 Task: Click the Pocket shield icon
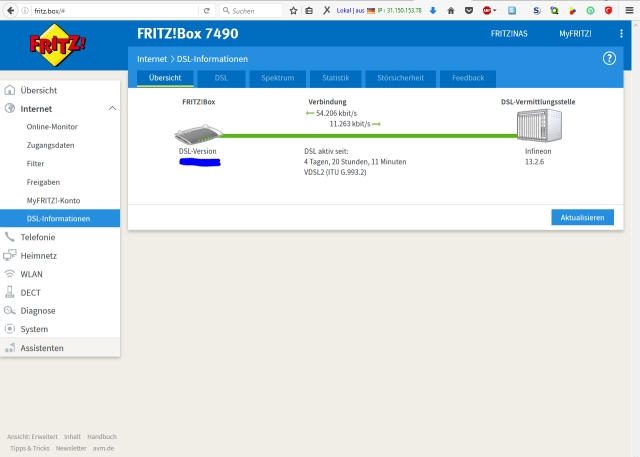click(469, 11)
